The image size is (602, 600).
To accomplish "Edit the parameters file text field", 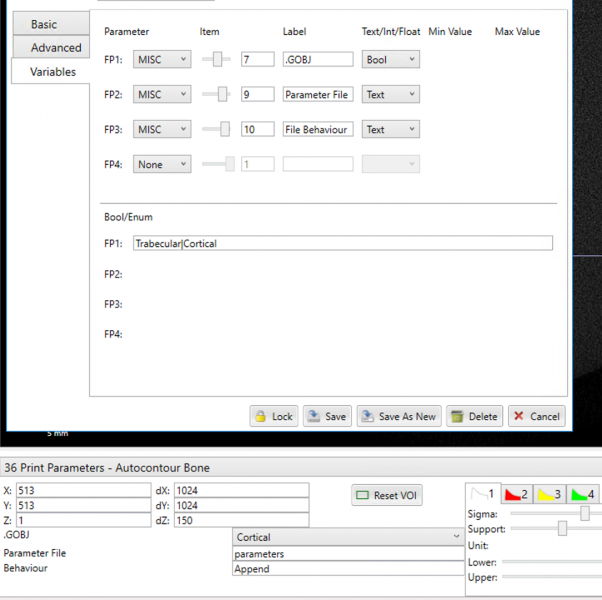I will 348,554.
